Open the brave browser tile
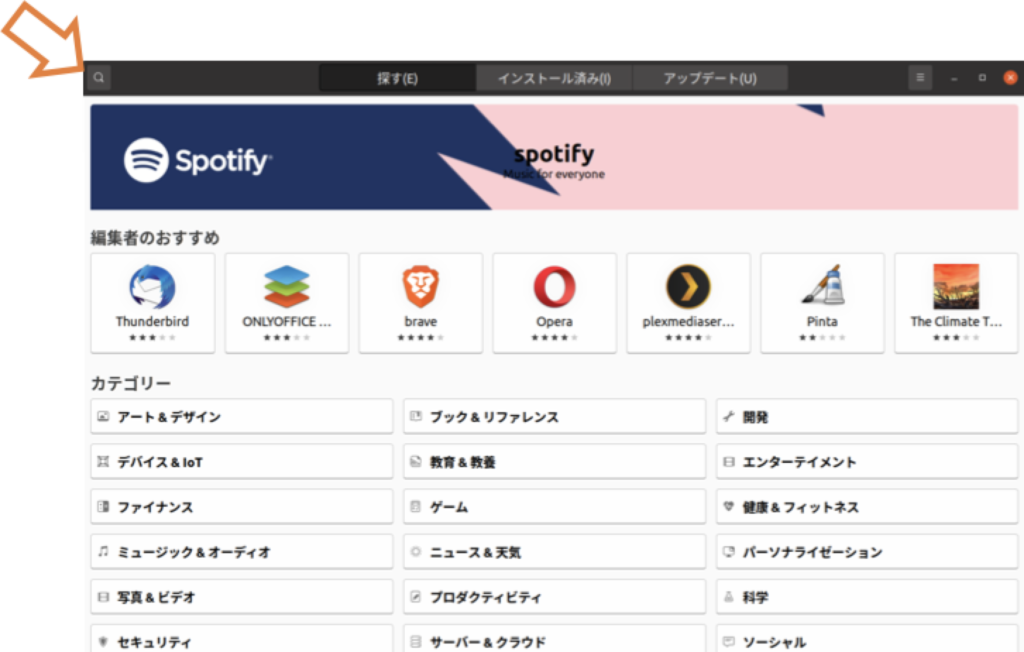This screenshot has width=1024, height=652. (x=421, y=303)
